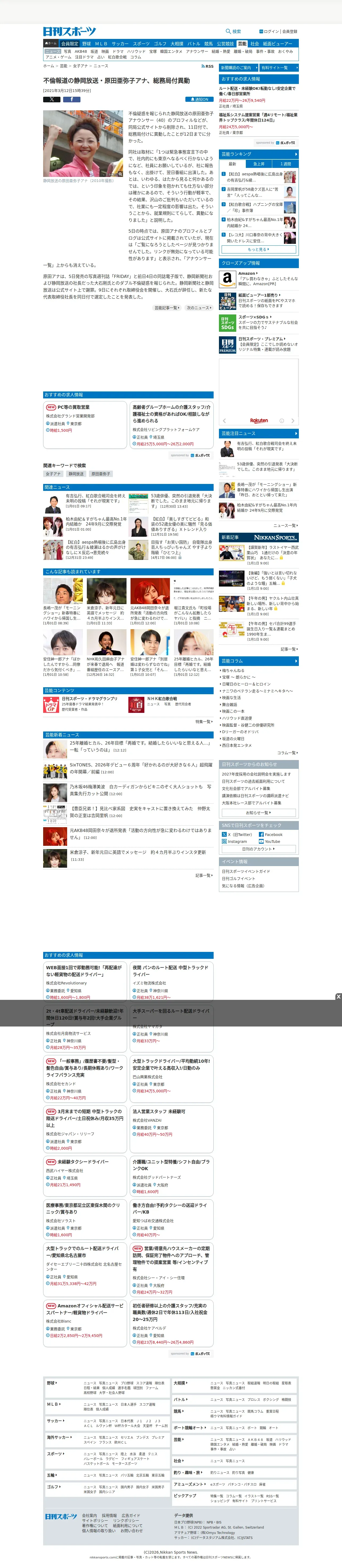The width and height of the screenshot is (342, 1568).
Task: Click the 女子アナ keyword tag
Action: click(x=54, y=474)
